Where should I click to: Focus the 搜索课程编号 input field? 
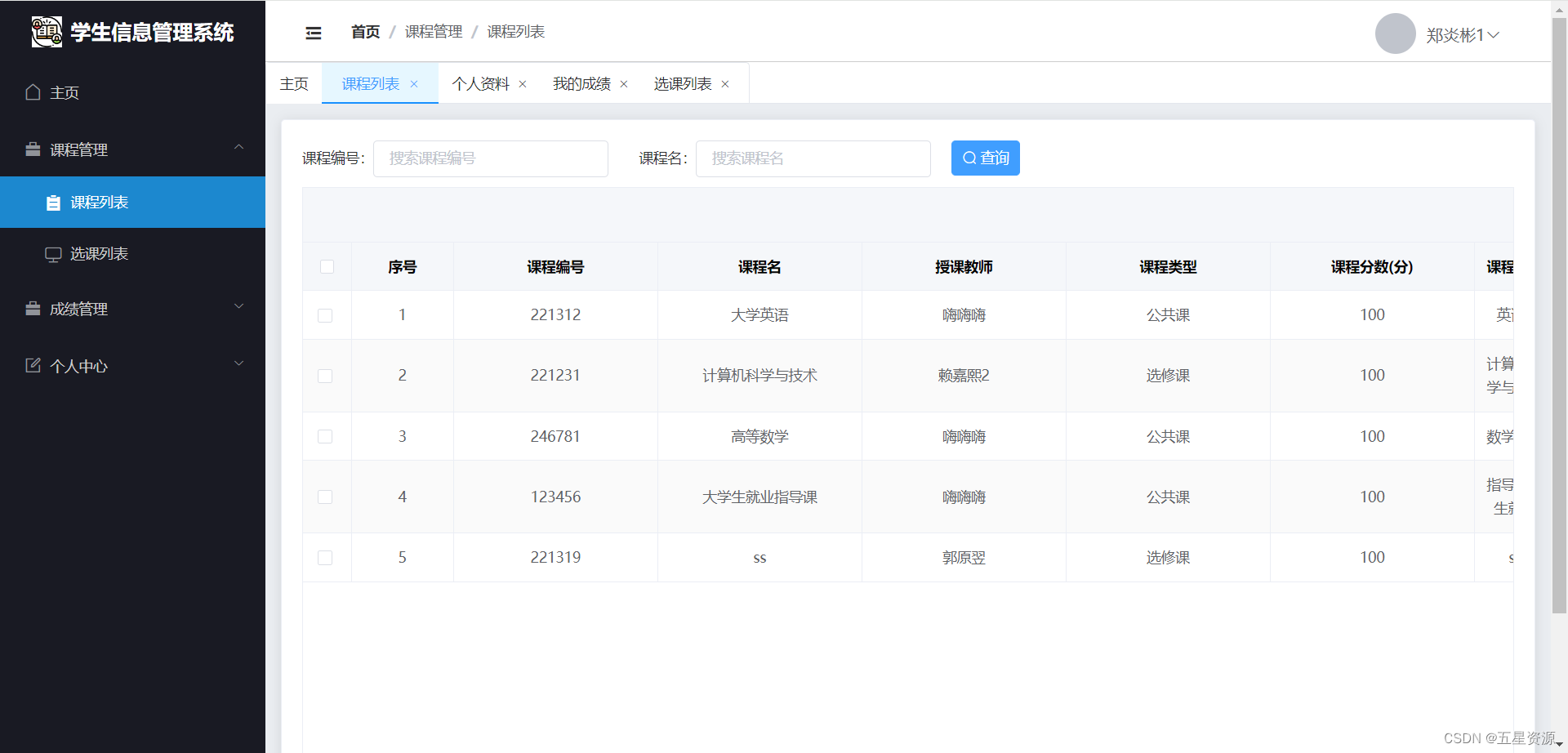[x=491, y=158]
